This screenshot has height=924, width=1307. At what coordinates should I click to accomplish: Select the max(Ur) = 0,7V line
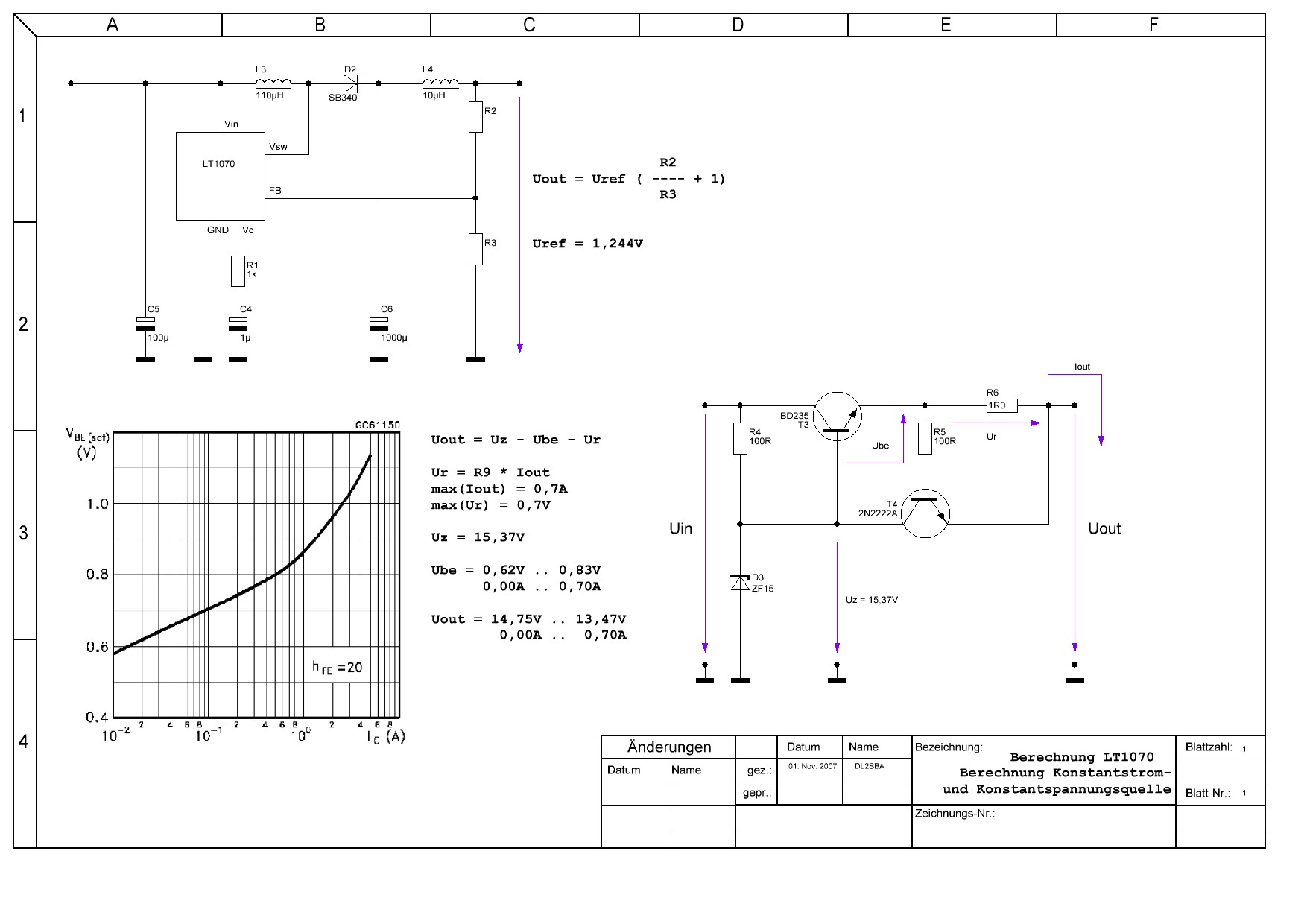(490, 505)
